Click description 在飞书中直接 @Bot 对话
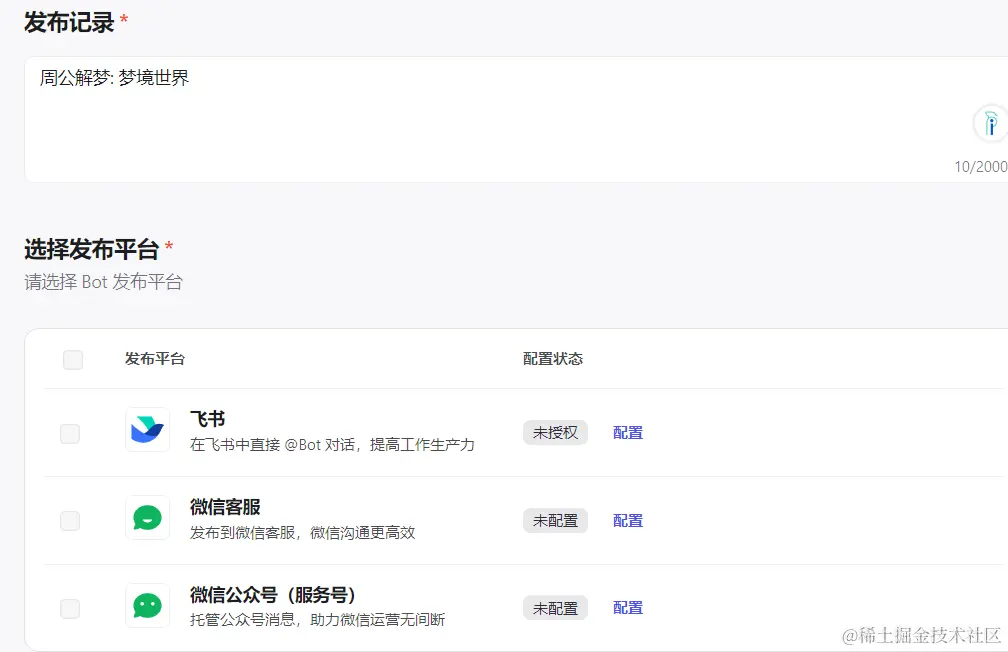This screenshot has width=1008, height=652. pos(332,445)
